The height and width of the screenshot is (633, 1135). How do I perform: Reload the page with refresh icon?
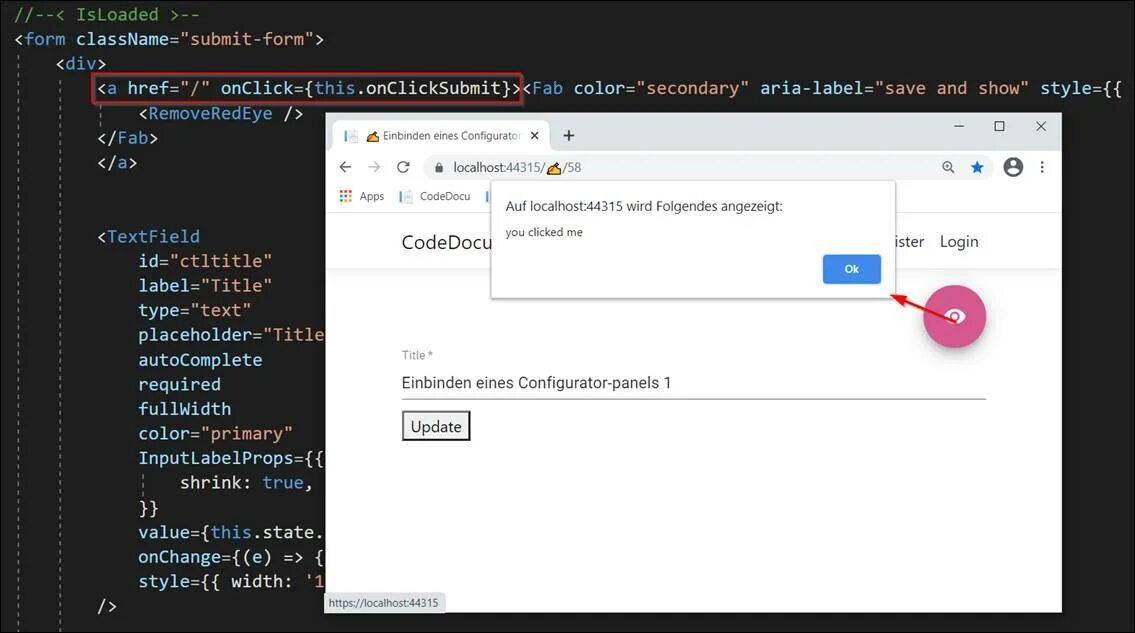click(403, 167)
